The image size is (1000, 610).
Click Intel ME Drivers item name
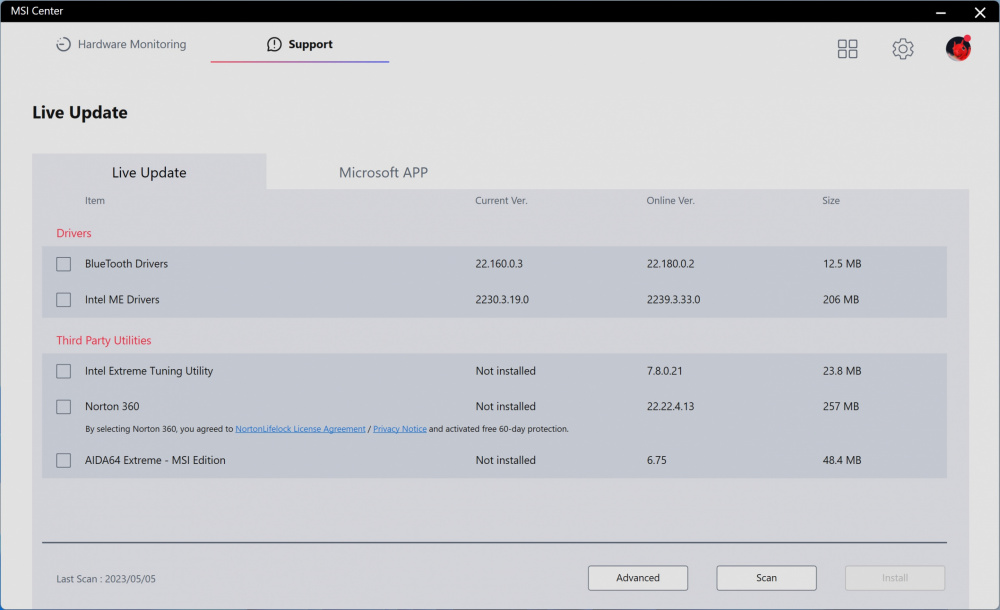coord(122,300)
